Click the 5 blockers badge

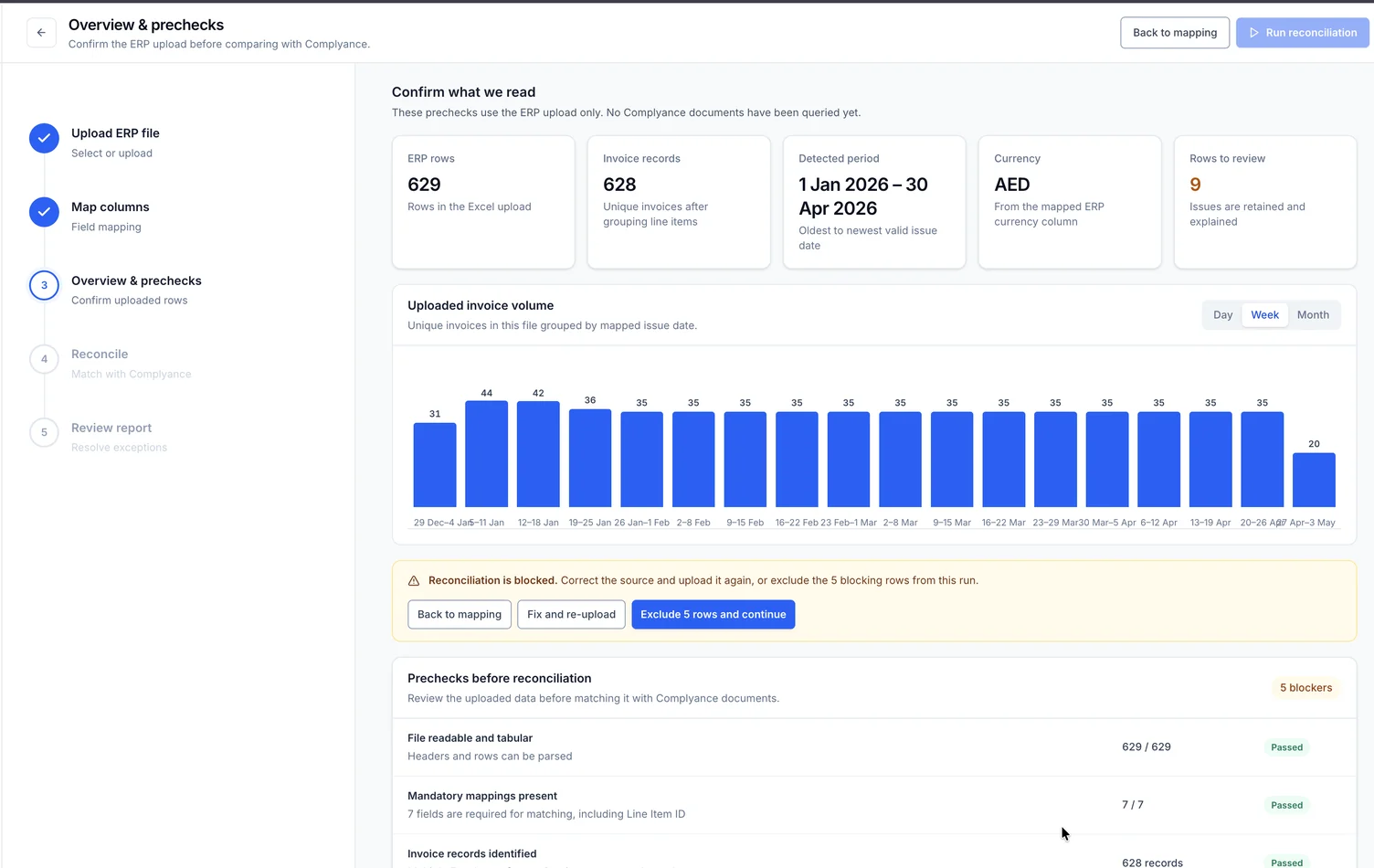tap(1305, 688)
